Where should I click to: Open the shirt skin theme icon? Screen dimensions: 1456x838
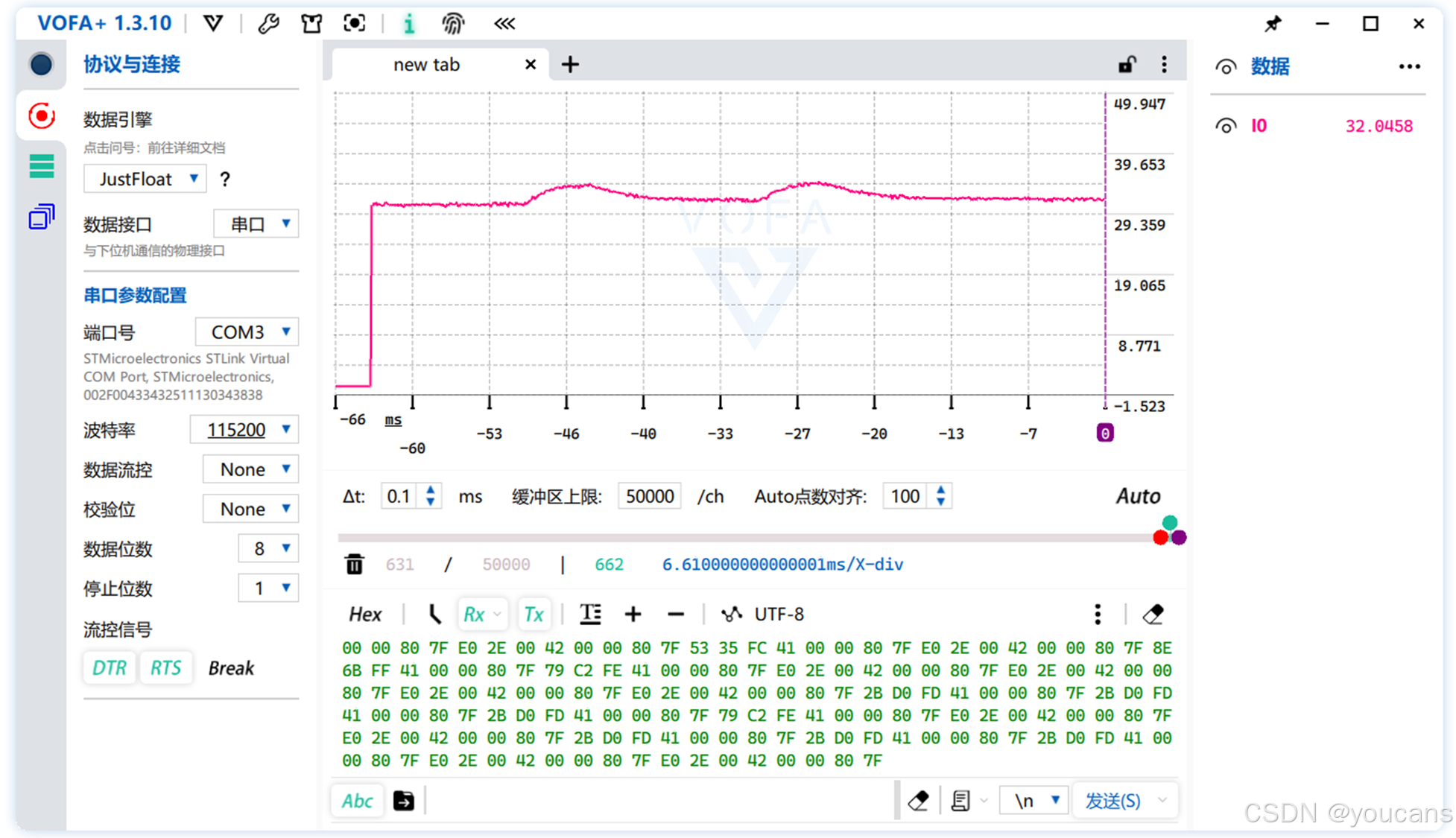[x=311, y=24]
